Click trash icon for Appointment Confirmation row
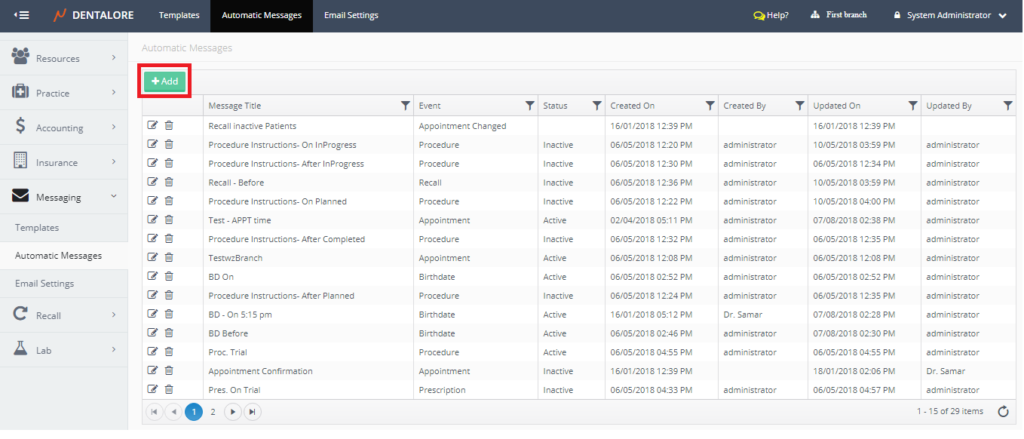1024x439 pixels. coord(169,370)
